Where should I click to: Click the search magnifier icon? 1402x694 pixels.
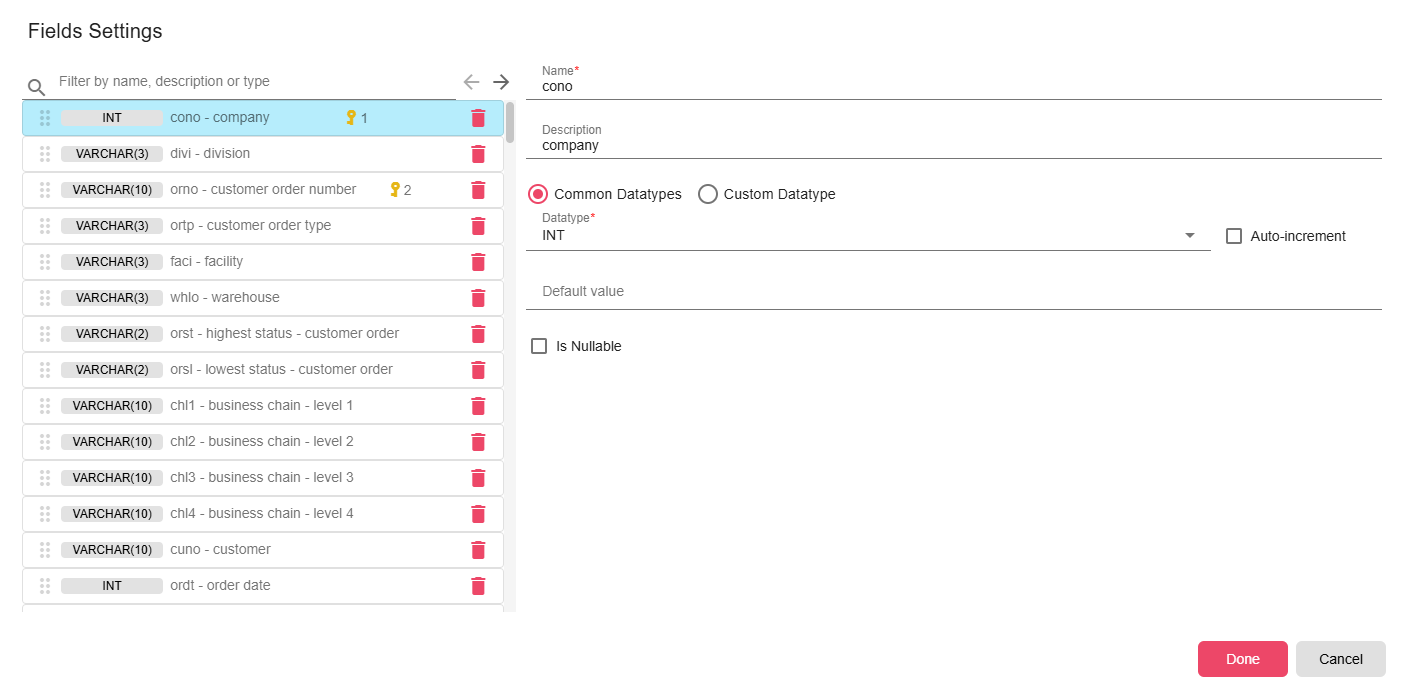point(37,87)
